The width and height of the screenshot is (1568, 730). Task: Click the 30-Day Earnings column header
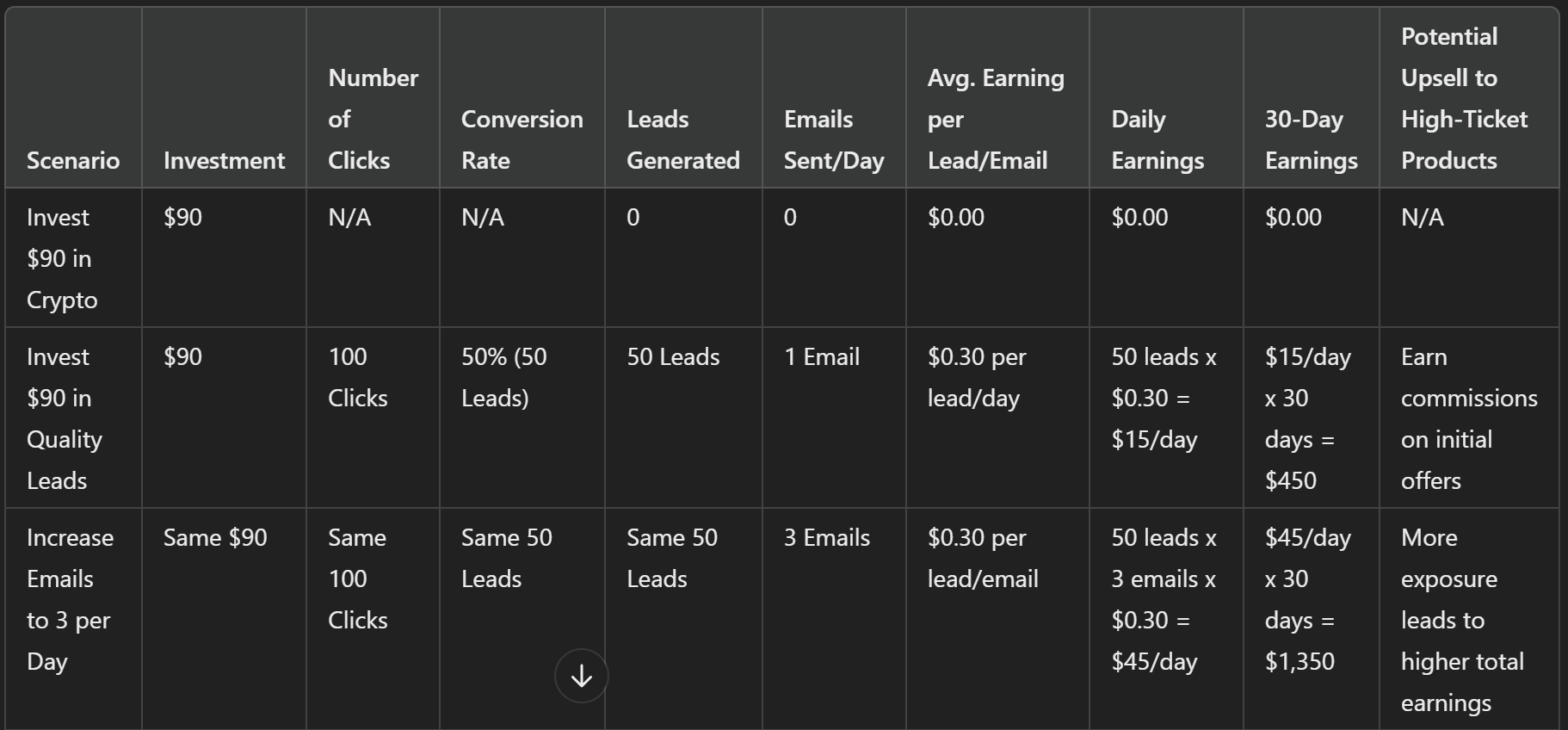coord(1311,139)
